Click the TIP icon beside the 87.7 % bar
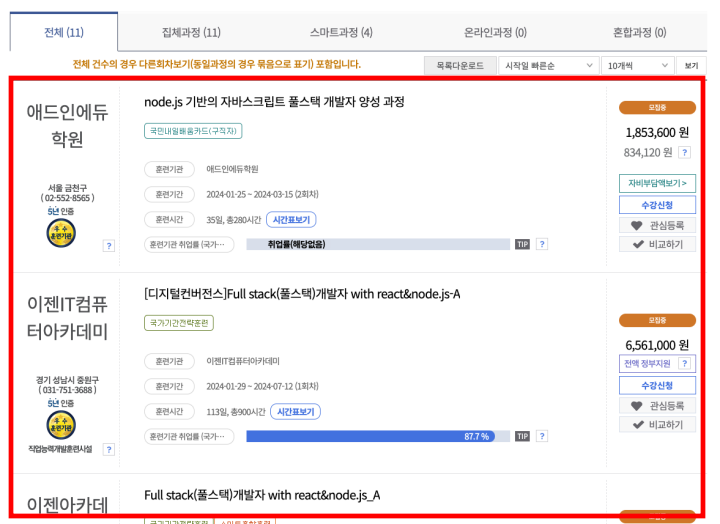The height and width of the screenshot is (524, 720). [x=523, y=436]
